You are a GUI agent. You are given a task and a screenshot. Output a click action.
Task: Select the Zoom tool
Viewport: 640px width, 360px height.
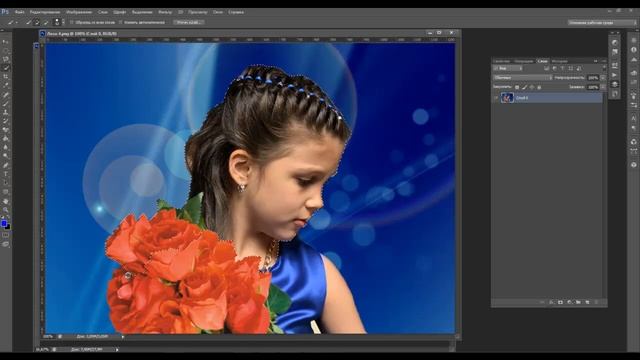point(6,209)
